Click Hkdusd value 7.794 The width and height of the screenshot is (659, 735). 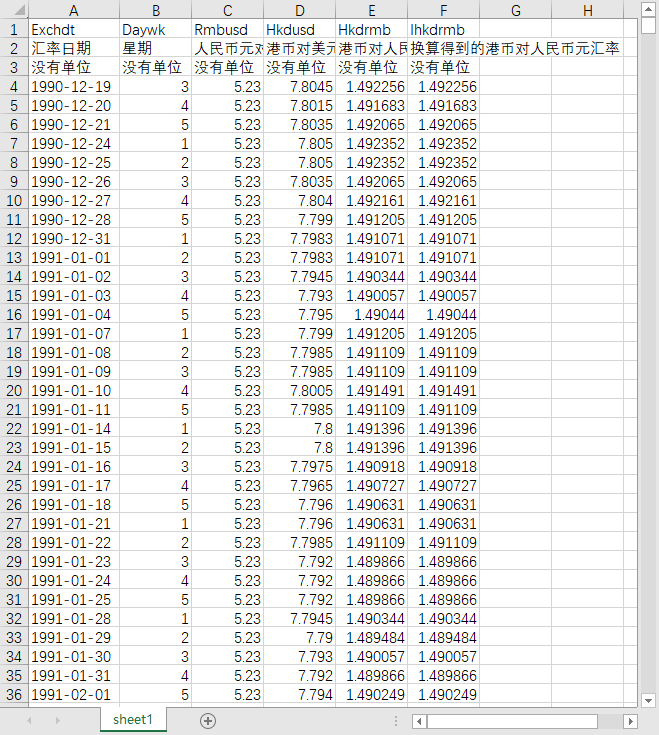click(x=300, y=694)
